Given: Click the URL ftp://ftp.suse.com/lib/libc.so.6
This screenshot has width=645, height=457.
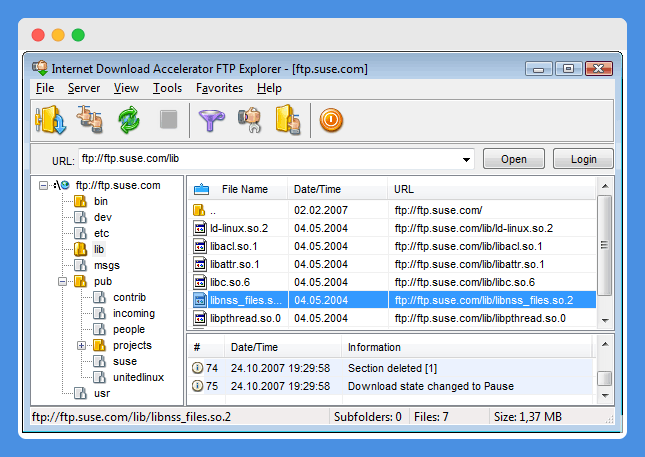Looking at the screenshot, I should coord(465,282).
